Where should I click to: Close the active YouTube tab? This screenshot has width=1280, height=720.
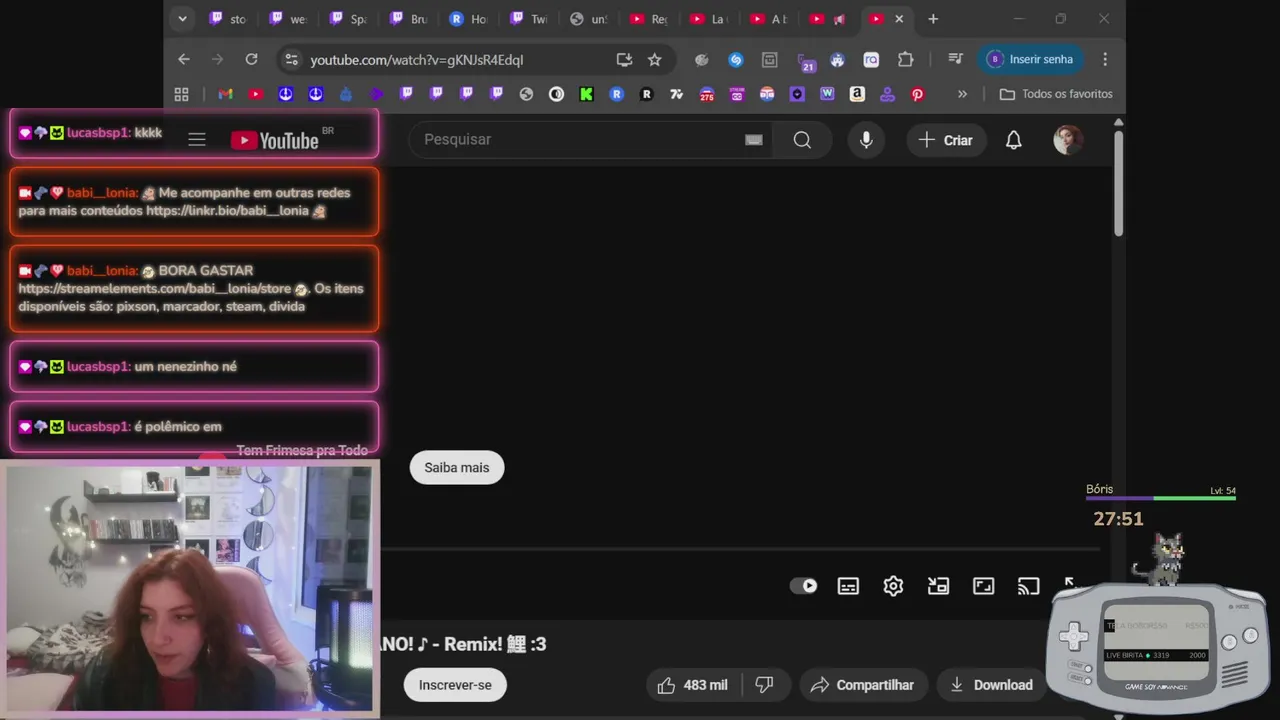(899, 19)
